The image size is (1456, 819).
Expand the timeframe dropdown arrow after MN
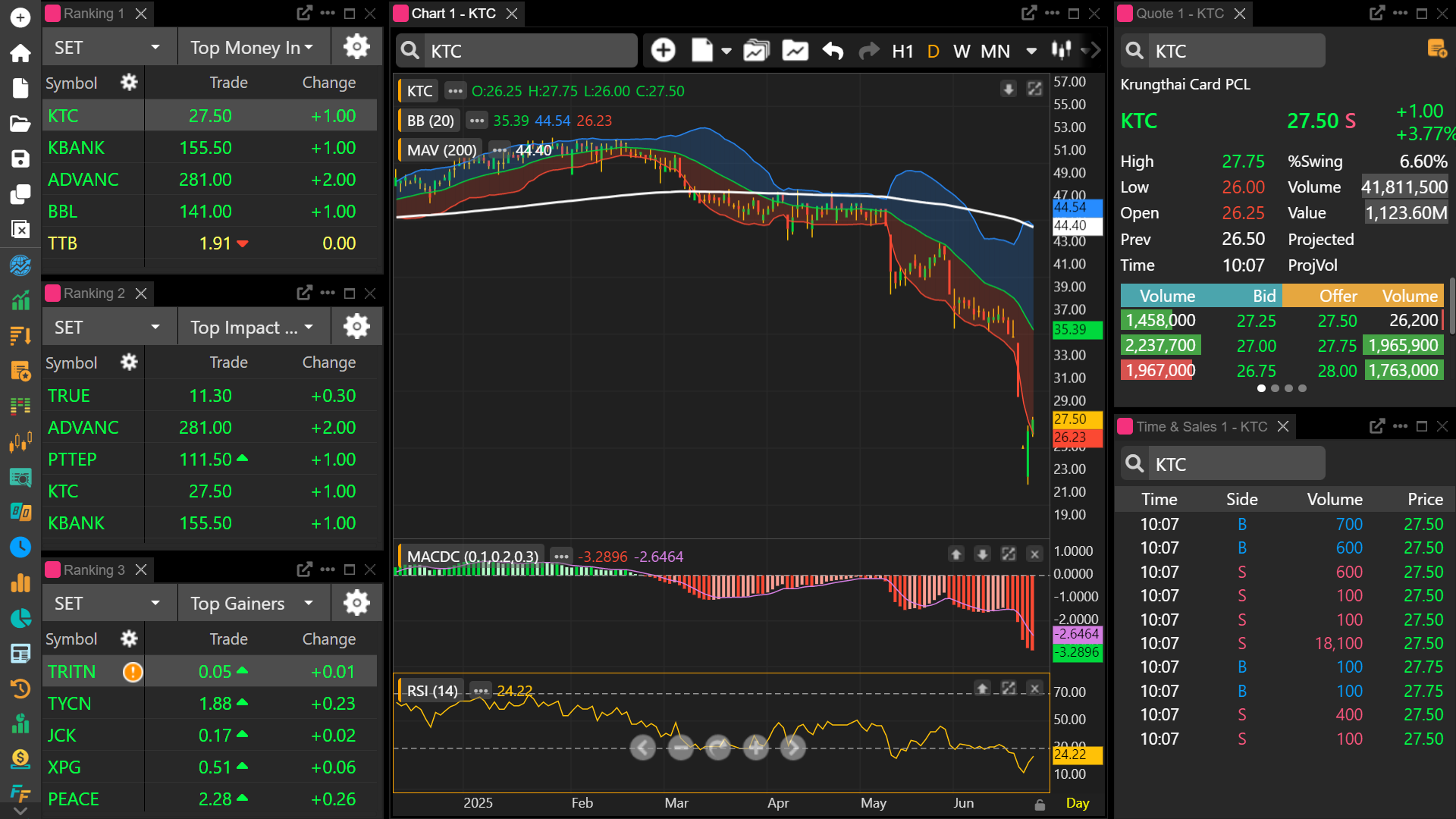[x=1031, y=51]
